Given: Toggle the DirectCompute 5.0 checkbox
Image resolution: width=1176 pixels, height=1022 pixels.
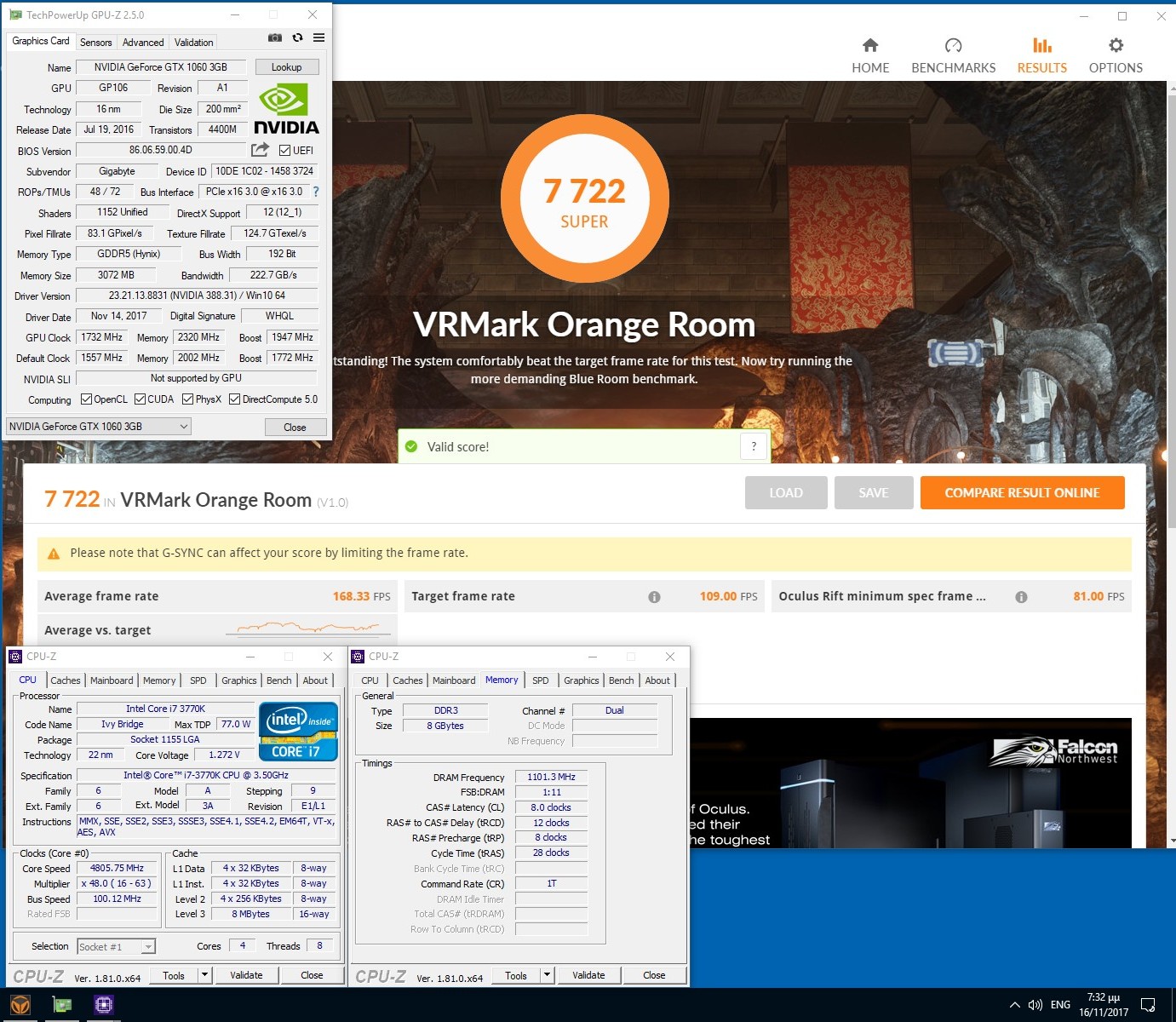Looking at the screenshot, I should click(234, 399).
